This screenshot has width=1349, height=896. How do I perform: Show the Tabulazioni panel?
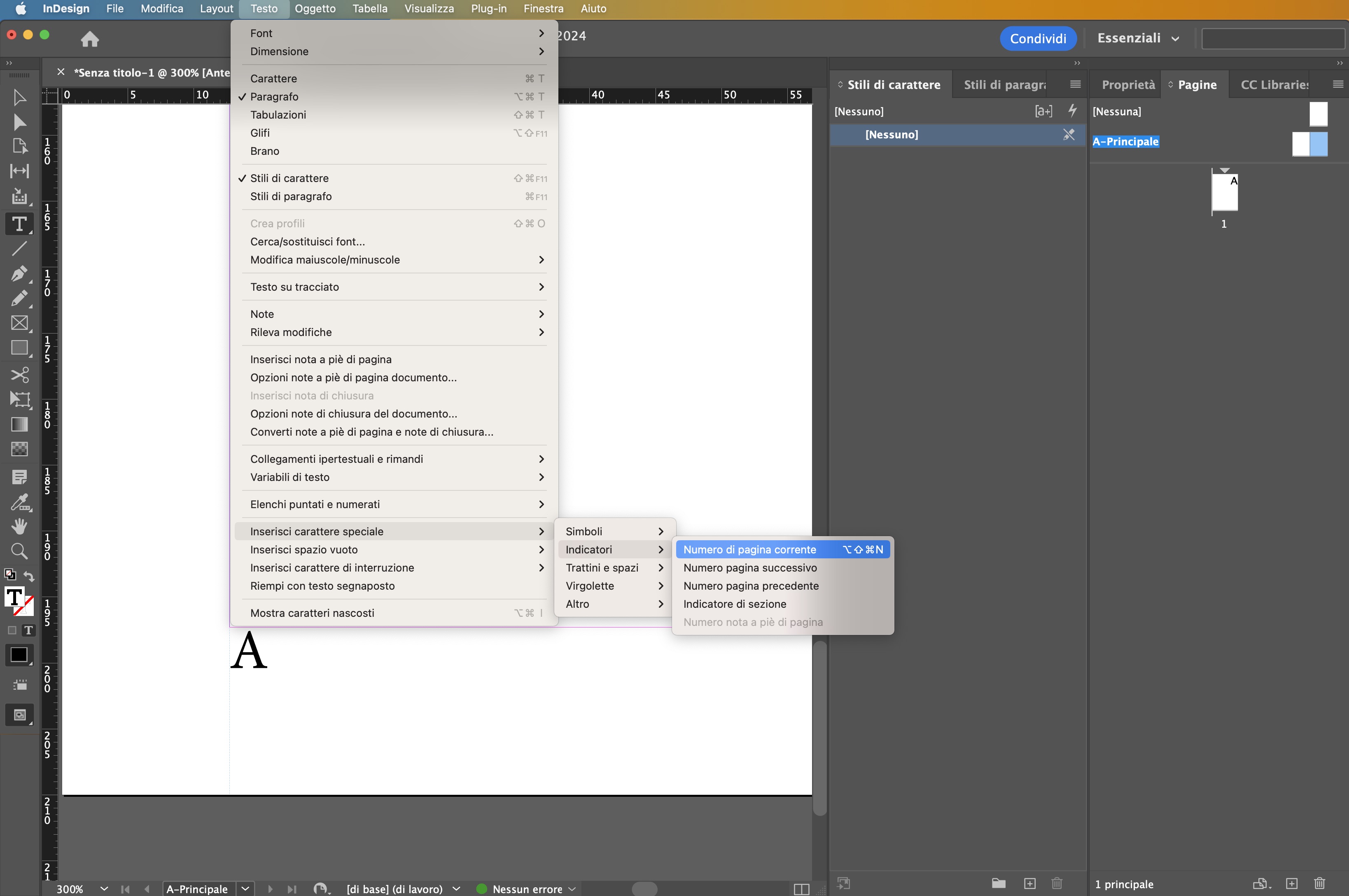[394, 115]
